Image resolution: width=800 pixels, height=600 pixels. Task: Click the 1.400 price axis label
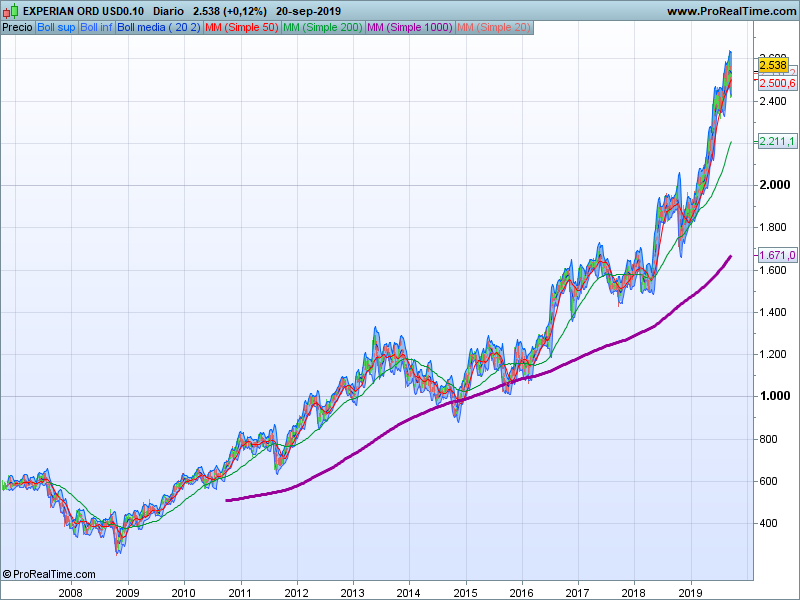[x=773, y=312]
